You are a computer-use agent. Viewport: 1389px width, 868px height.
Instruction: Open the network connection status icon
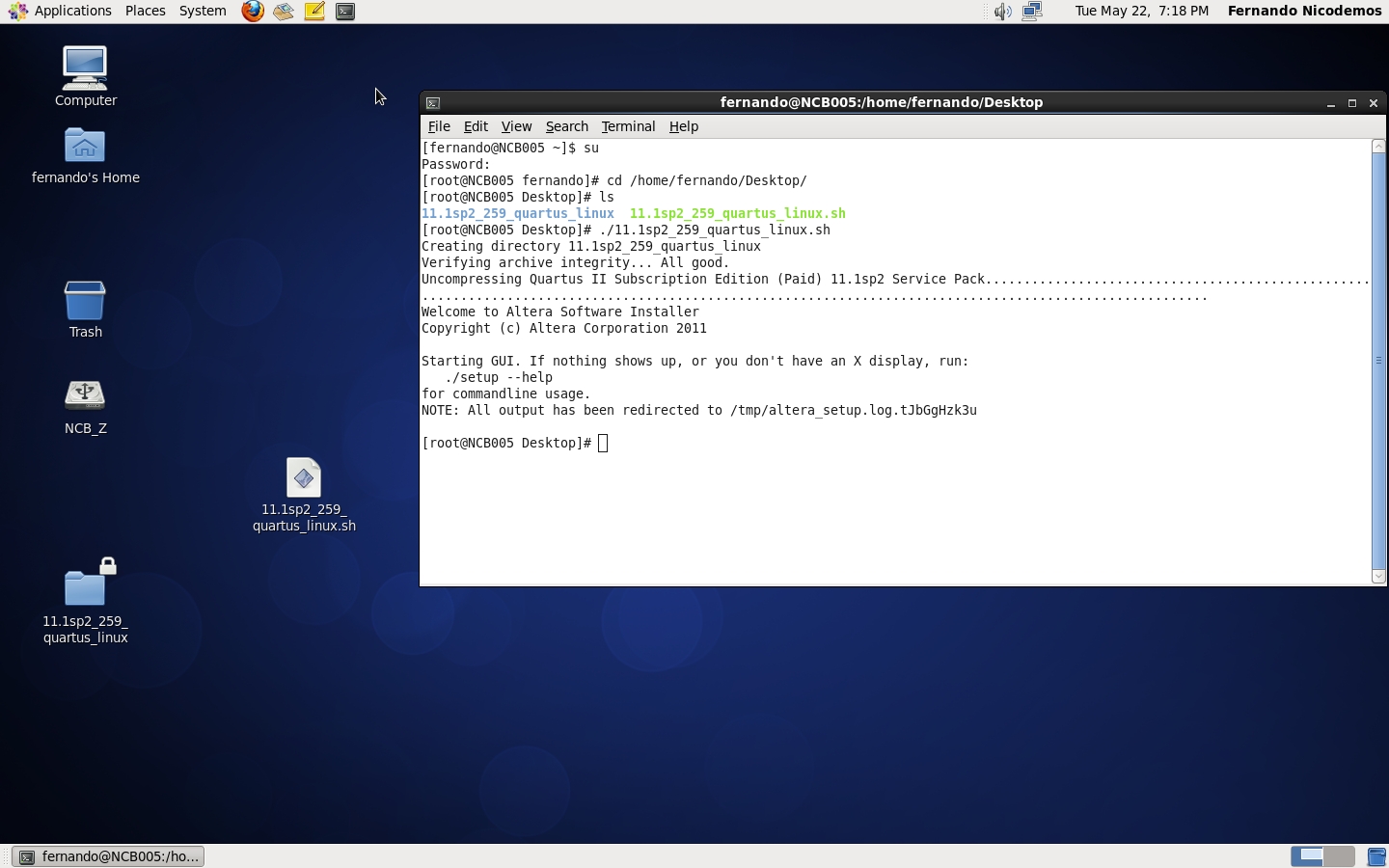pyautogui.click(x=1032, y=12)
